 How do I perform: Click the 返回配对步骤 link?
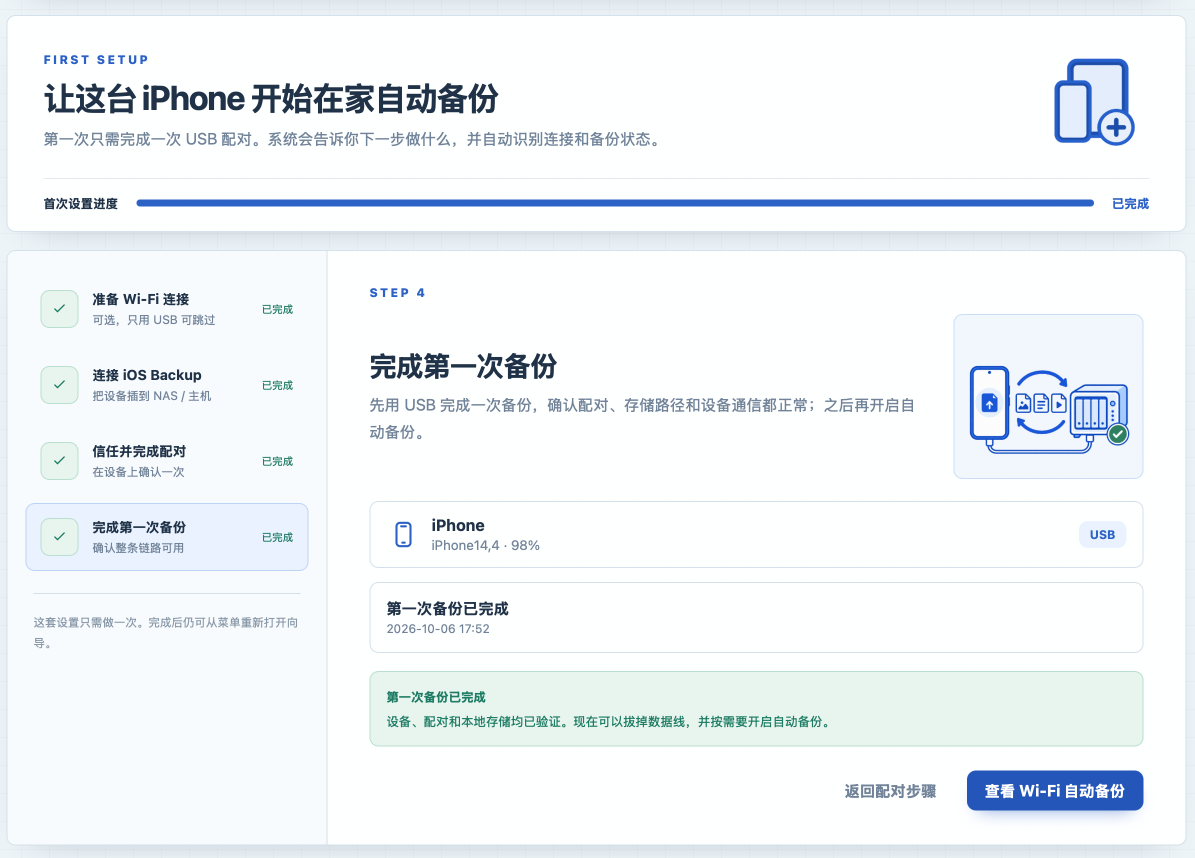point(890,791)
